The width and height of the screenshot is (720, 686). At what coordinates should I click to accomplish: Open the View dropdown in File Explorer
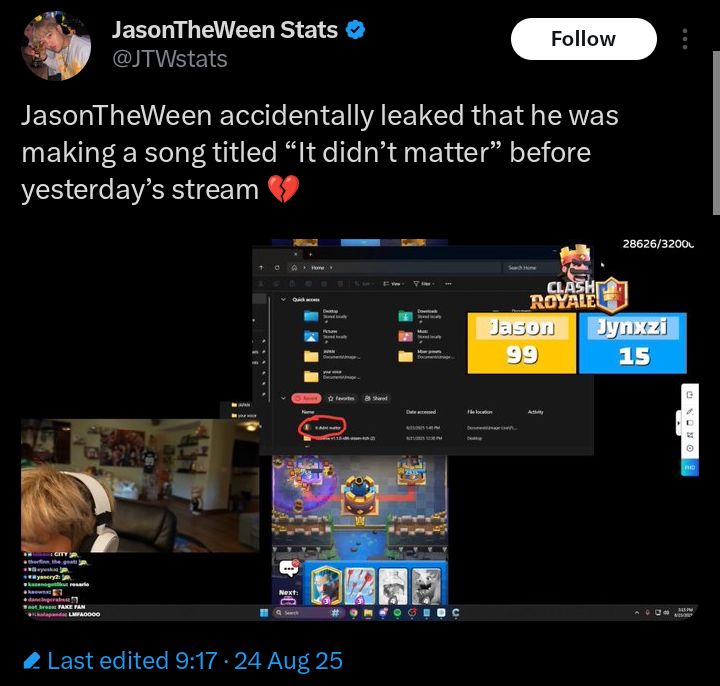[394, 284]
